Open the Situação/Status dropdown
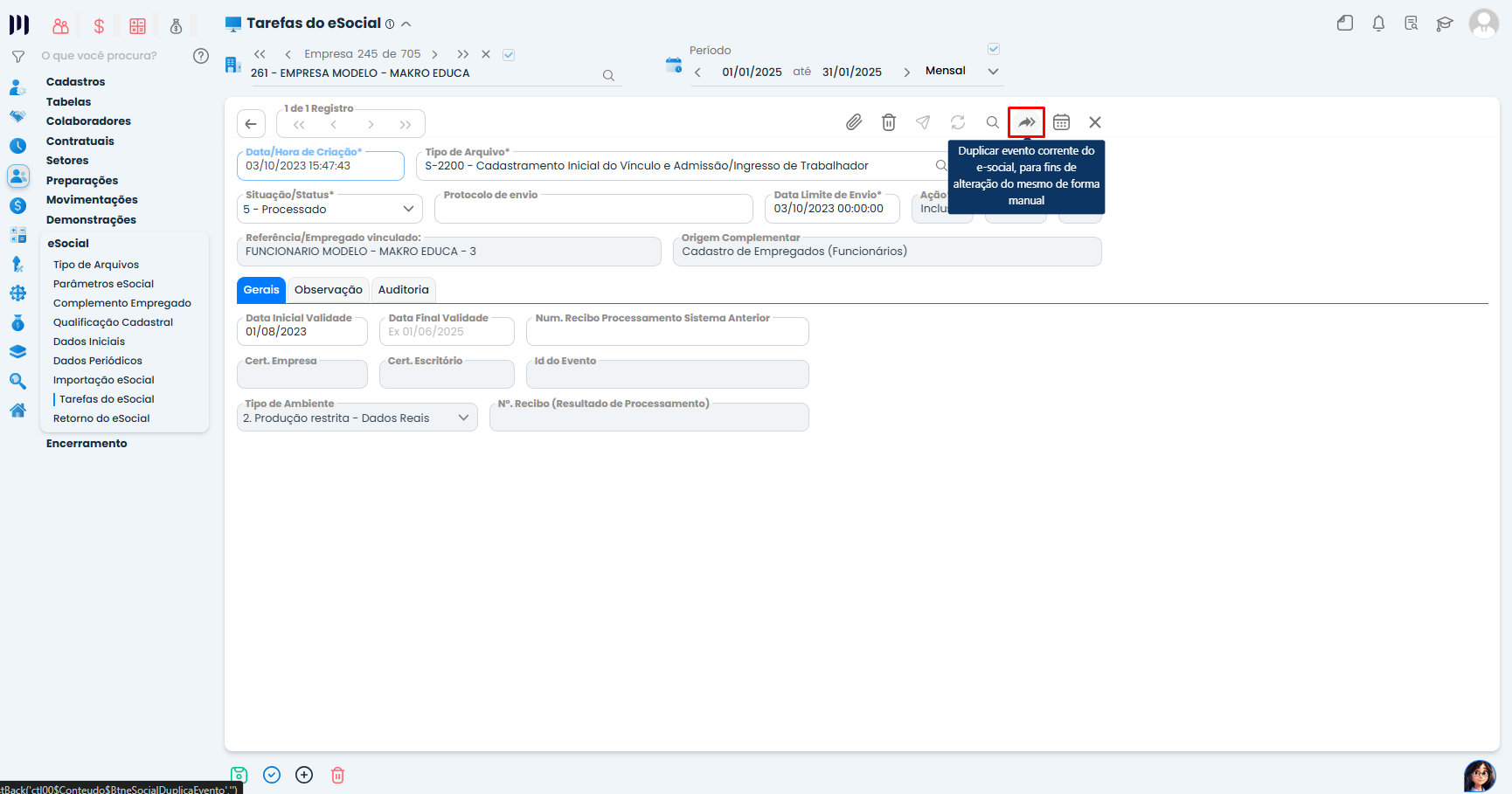 (x=329, y=209)
